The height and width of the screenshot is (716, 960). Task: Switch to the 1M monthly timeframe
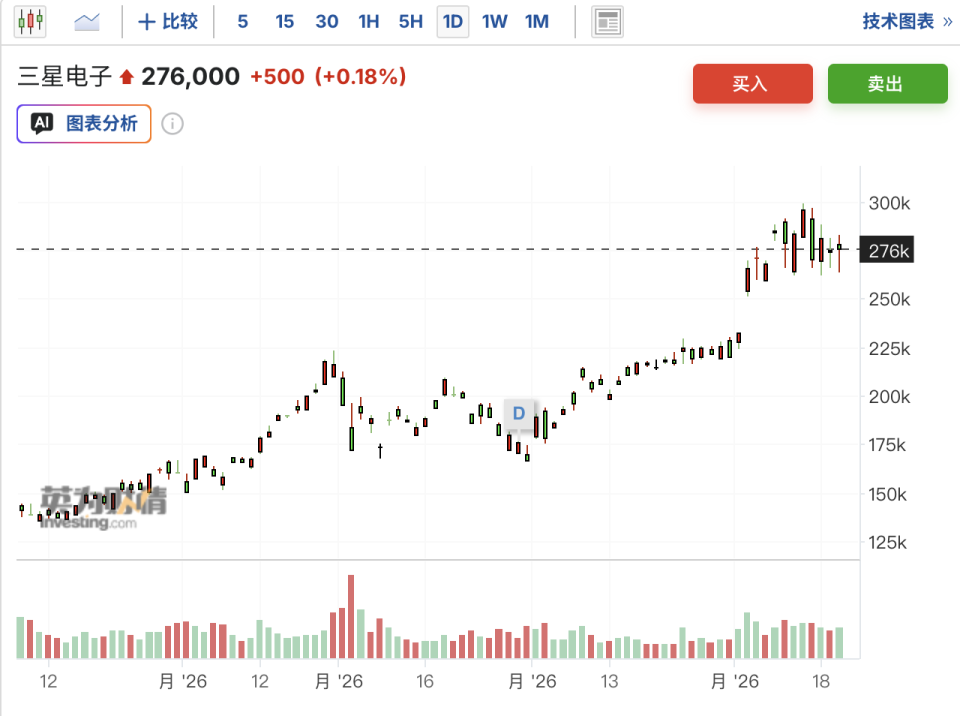[x=537, y=21]
